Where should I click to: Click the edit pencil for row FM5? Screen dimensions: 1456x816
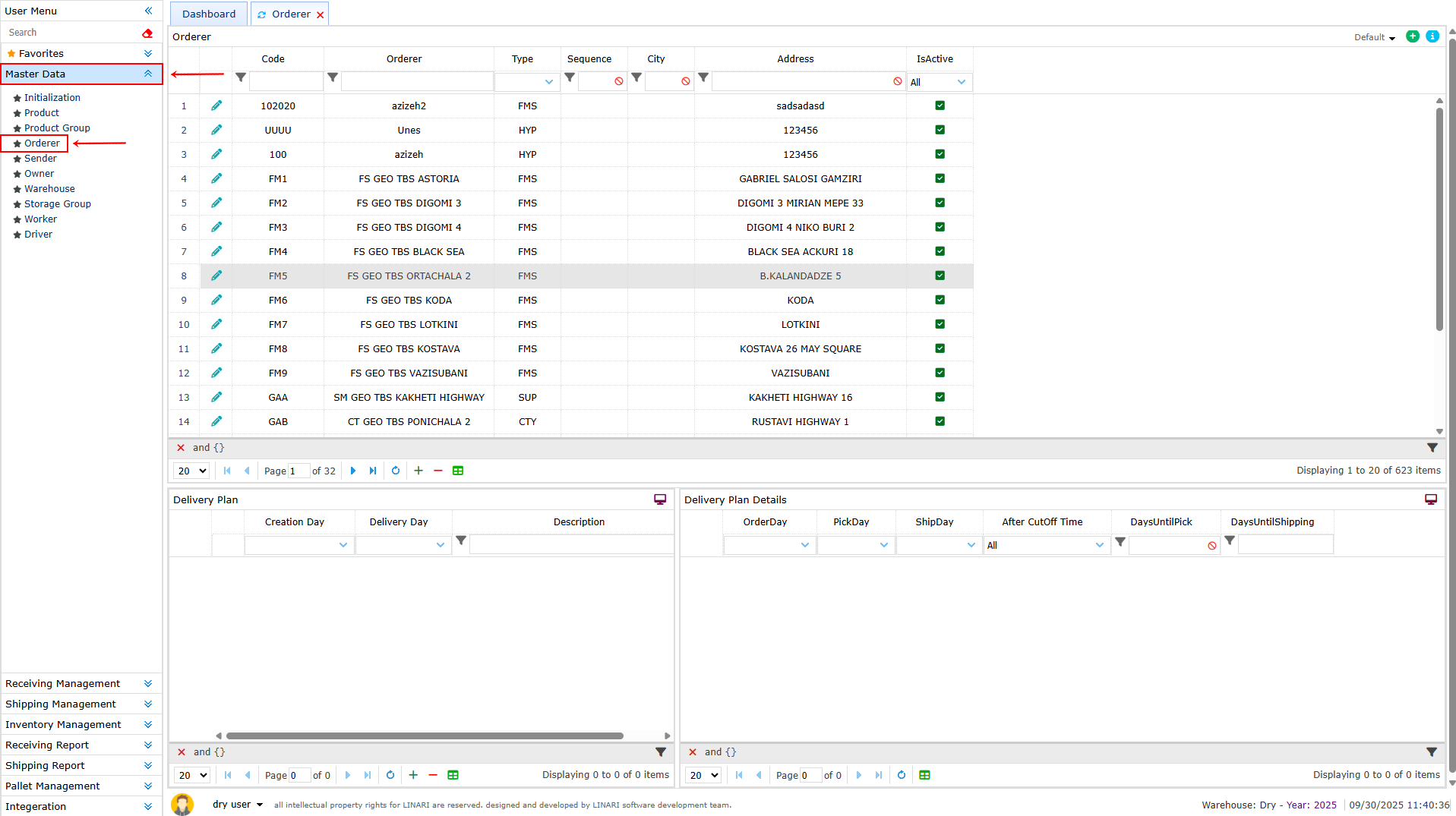point(216,276)
